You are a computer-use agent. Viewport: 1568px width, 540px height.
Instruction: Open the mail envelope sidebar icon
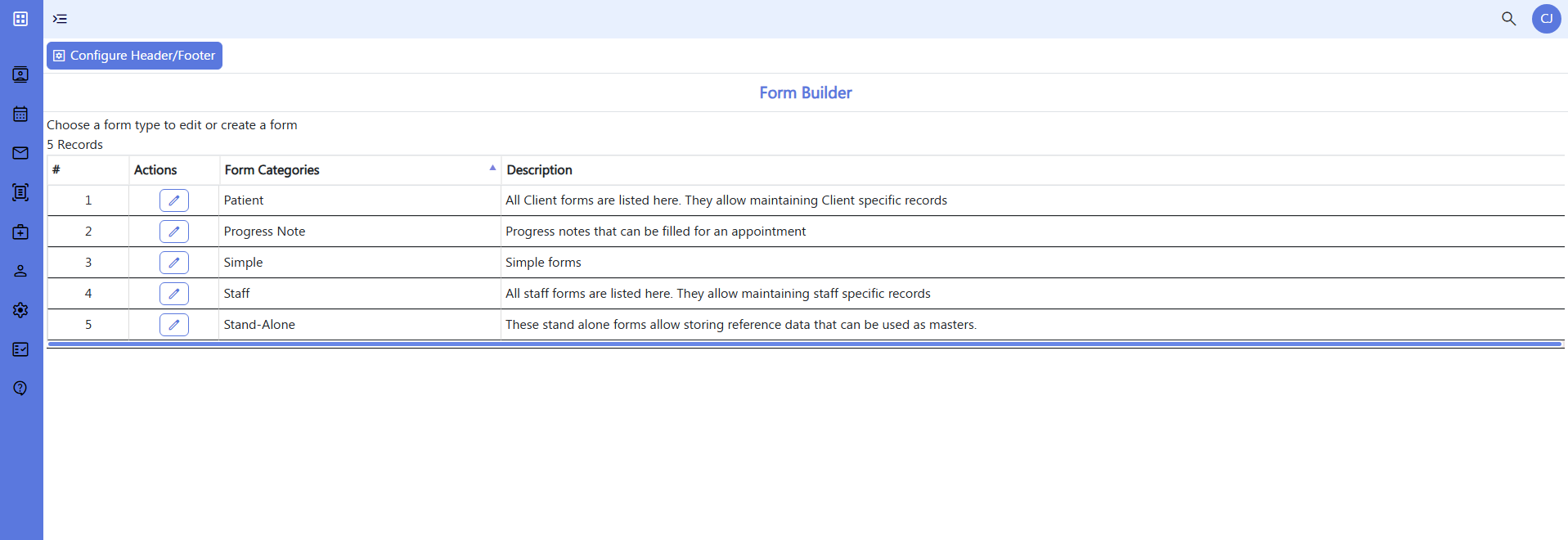[x=20, y=153]
